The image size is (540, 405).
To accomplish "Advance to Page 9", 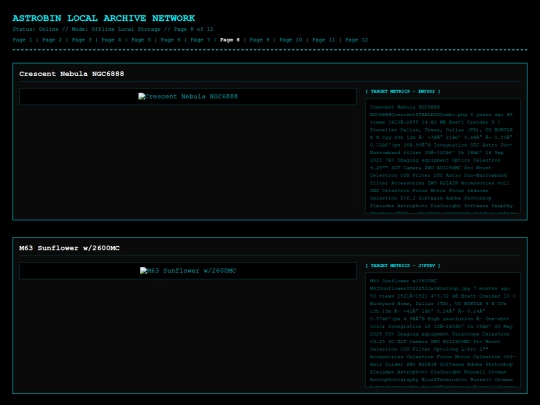I will [259, 40].
